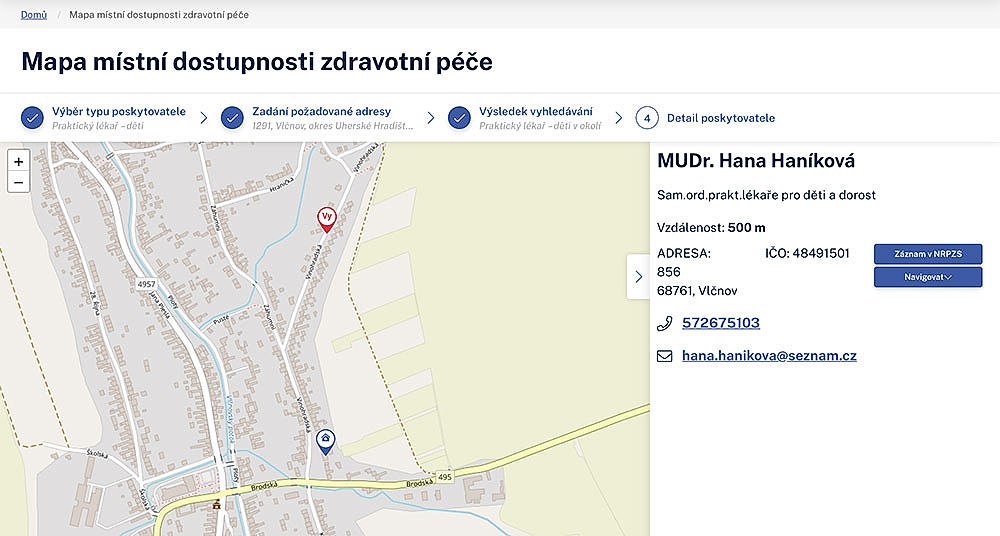Click the Školská street label on map
The height and width of the screenshot is (536, 1000).
tap(98, 455)
